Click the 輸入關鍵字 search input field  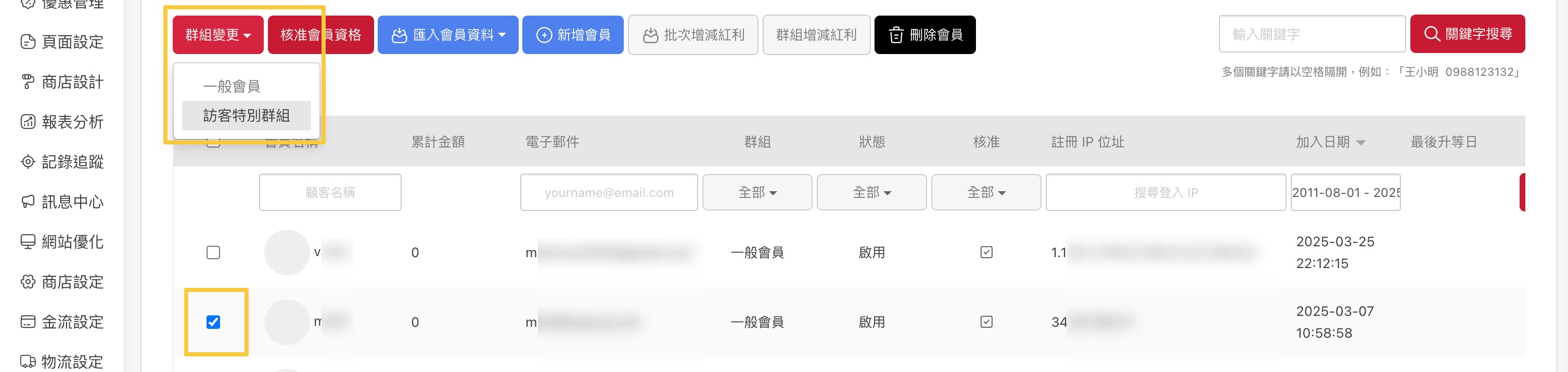coord(1311,34)
